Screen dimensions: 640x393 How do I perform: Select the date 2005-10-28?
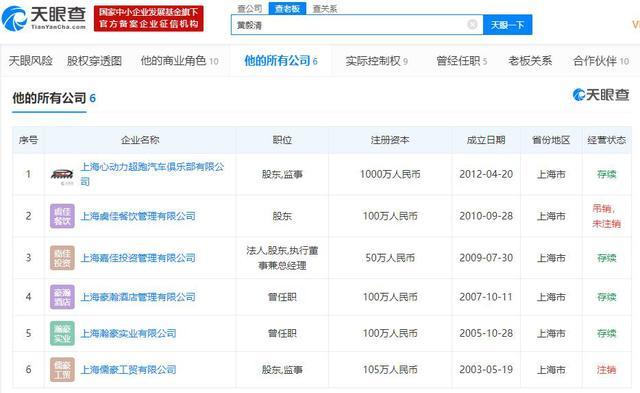(486, 333)
